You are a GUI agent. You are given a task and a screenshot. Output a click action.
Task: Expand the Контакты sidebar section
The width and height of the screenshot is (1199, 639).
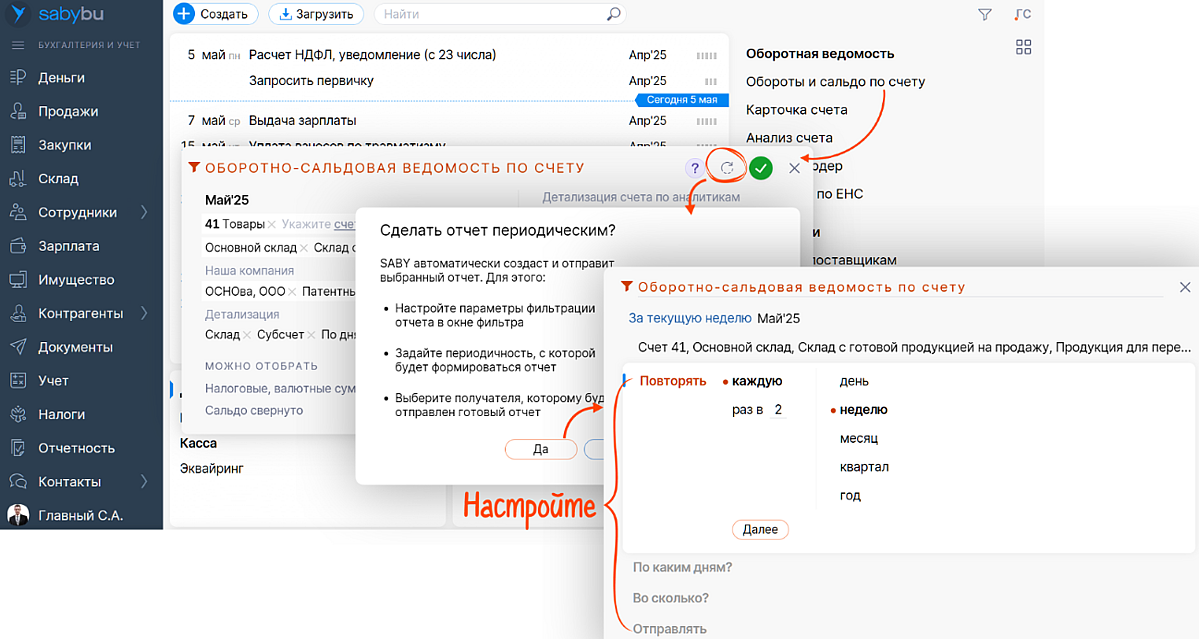[x=144, y=481]
